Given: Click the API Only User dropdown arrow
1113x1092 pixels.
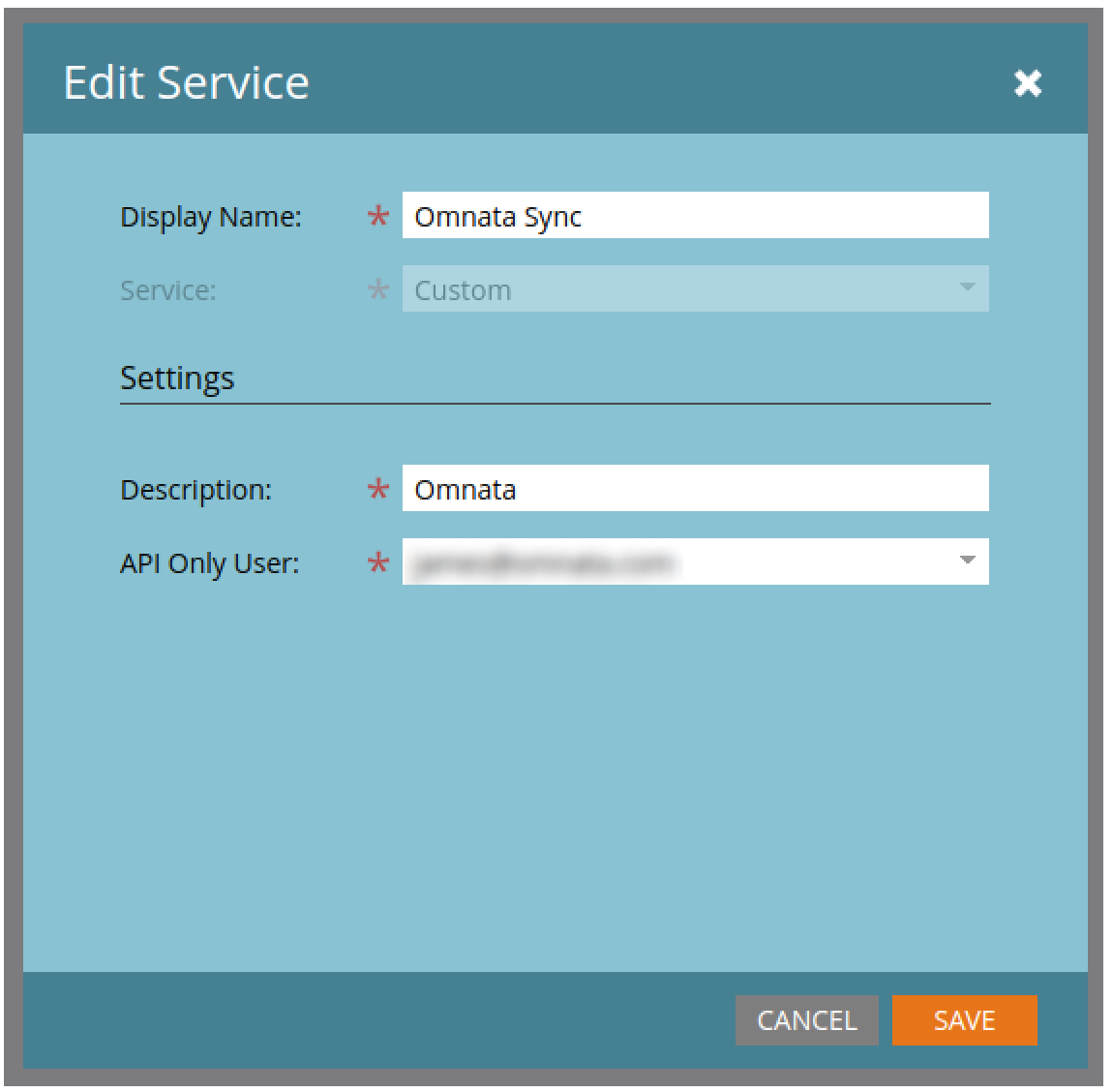Looking at the screenshot, I should coord(966,561).
